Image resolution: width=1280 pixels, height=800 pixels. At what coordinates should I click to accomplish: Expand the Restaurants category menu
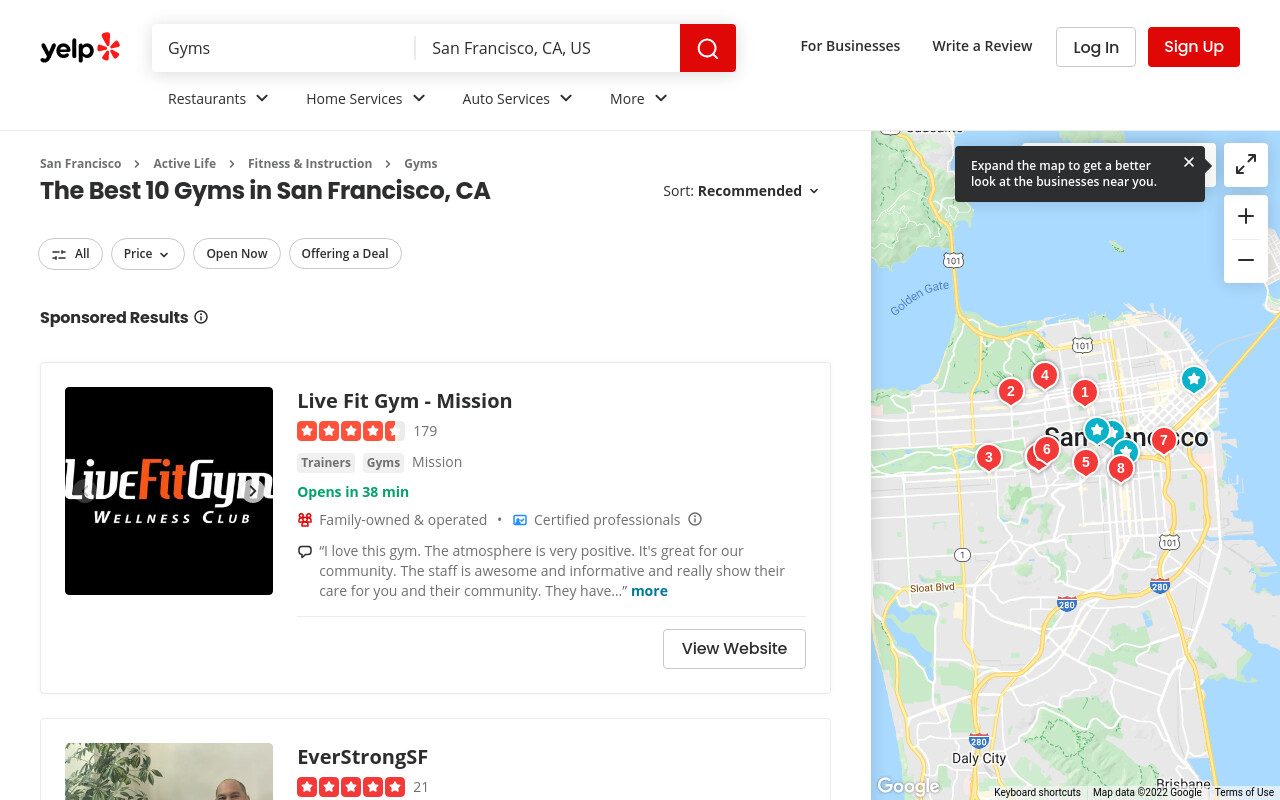coord(219,98)
